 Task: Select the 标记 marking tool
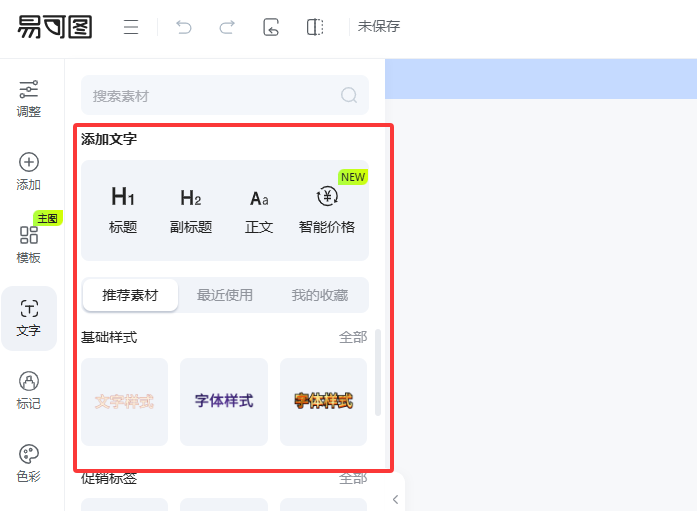[x=29, y=391]
